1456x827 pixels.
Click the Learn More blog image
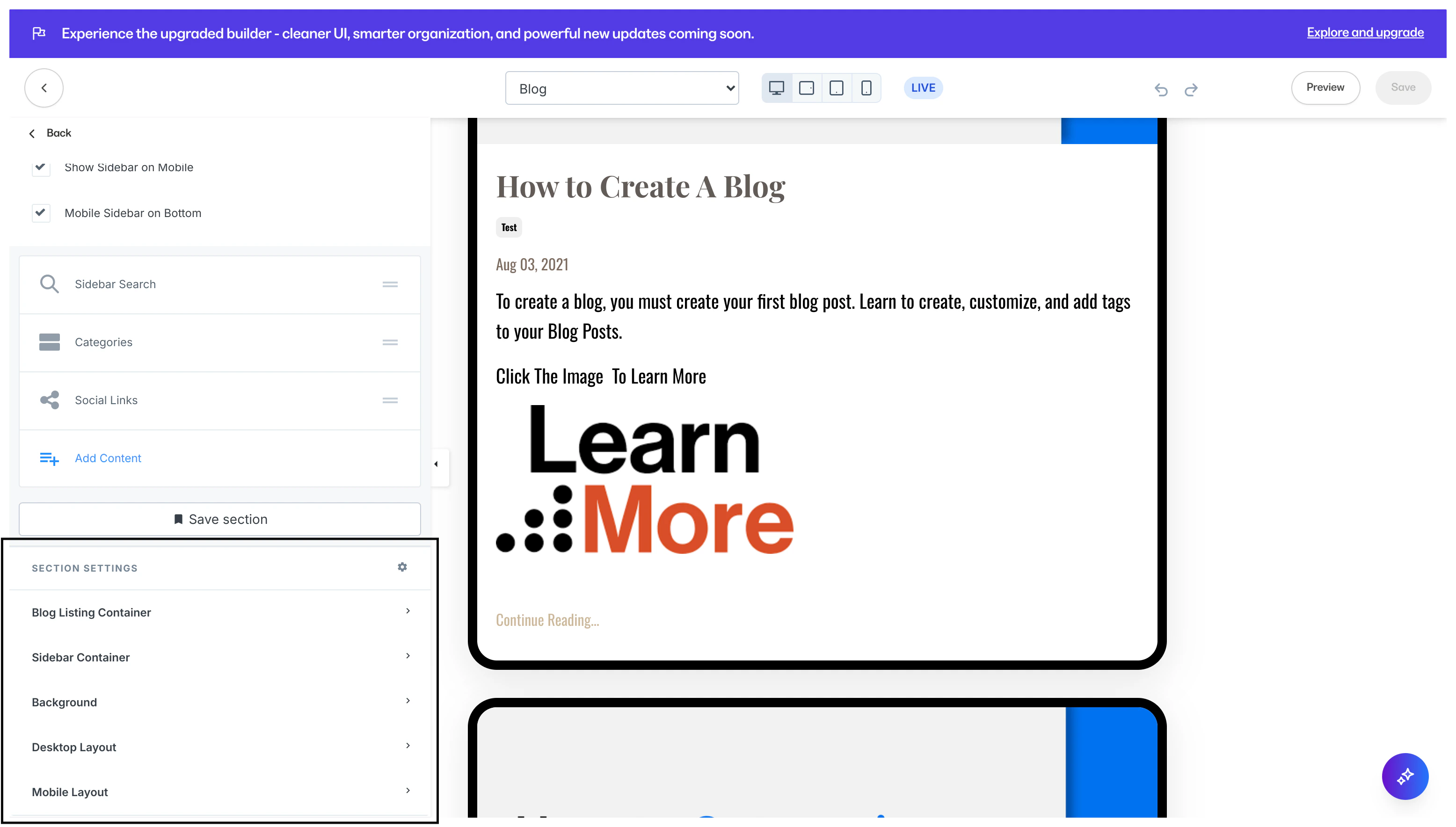644,479
